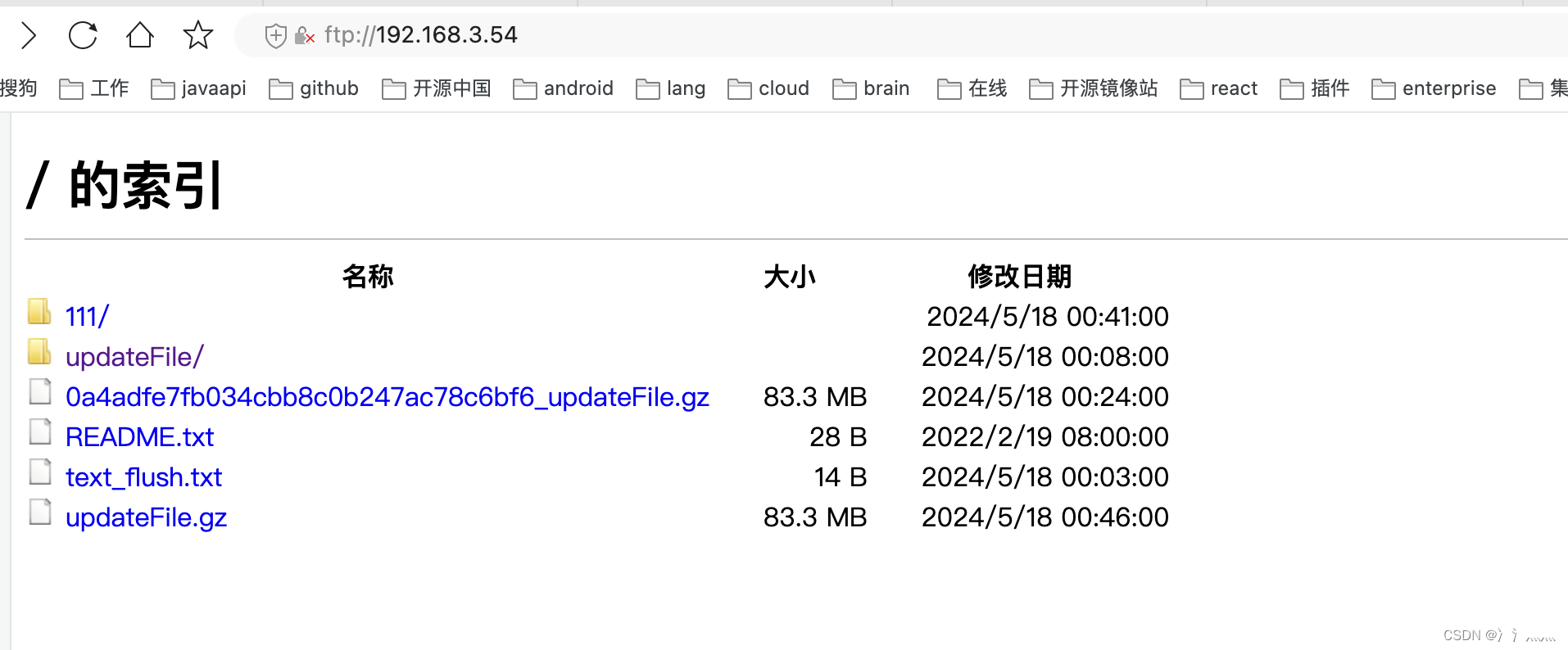The image size is (1568, 650).
Task: Click the insecure connection certificate icon
Action: point(304,37)
